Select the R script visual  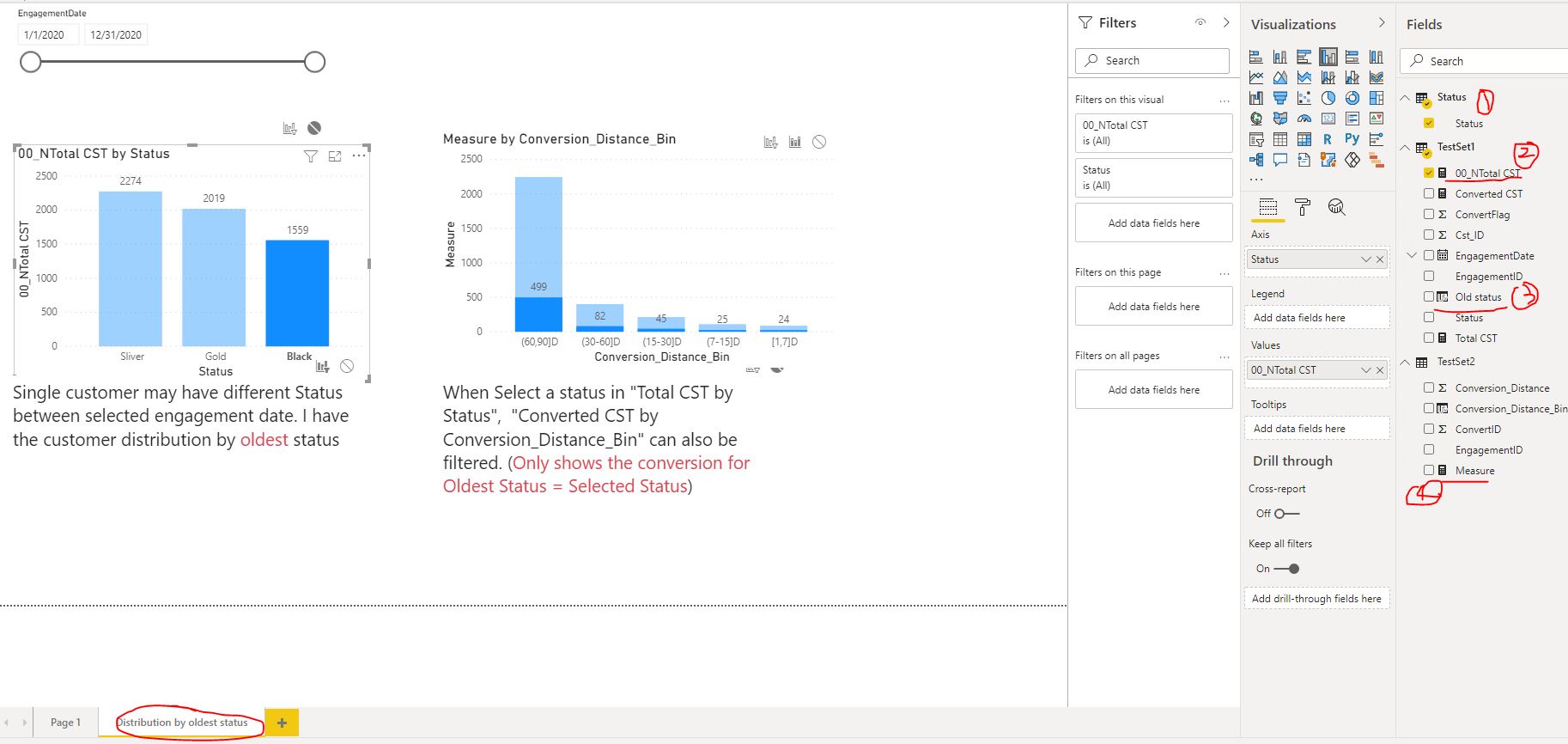coord(1328,139)
